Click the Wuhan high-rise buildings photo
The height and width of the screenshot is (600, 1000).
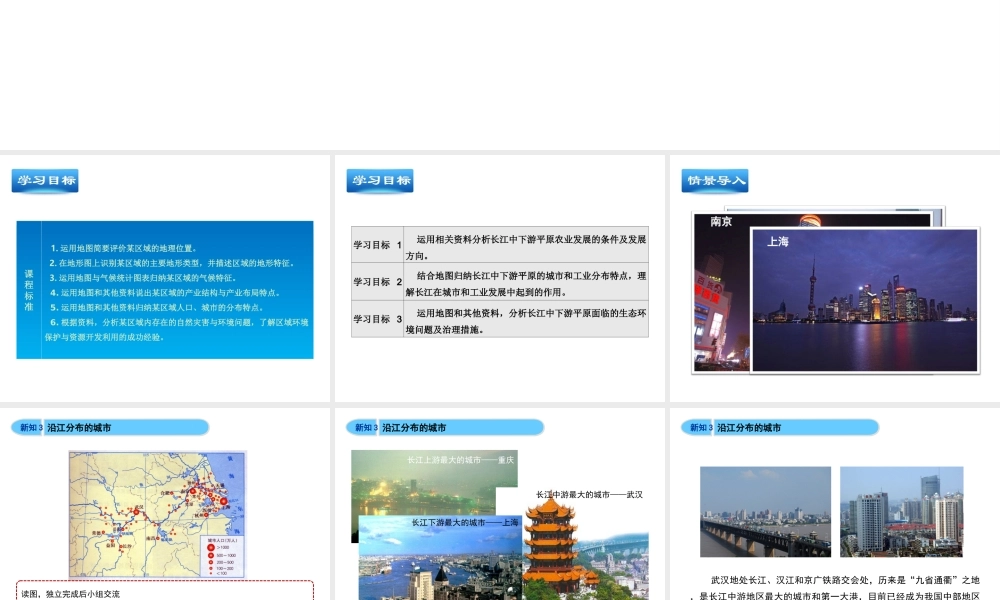(x=902, y=512)
